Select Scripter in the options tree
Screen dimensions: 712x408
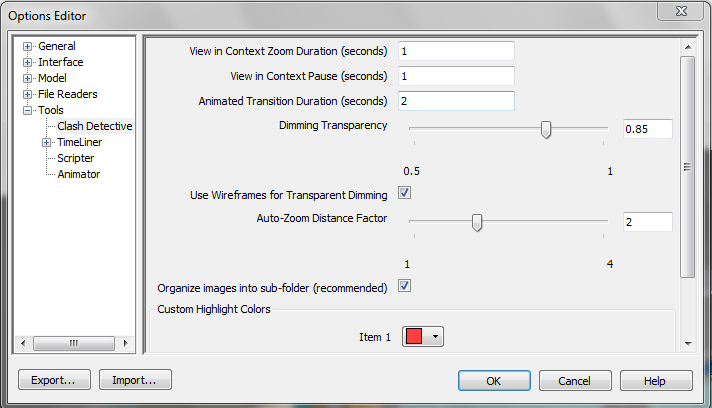[76, 159]
